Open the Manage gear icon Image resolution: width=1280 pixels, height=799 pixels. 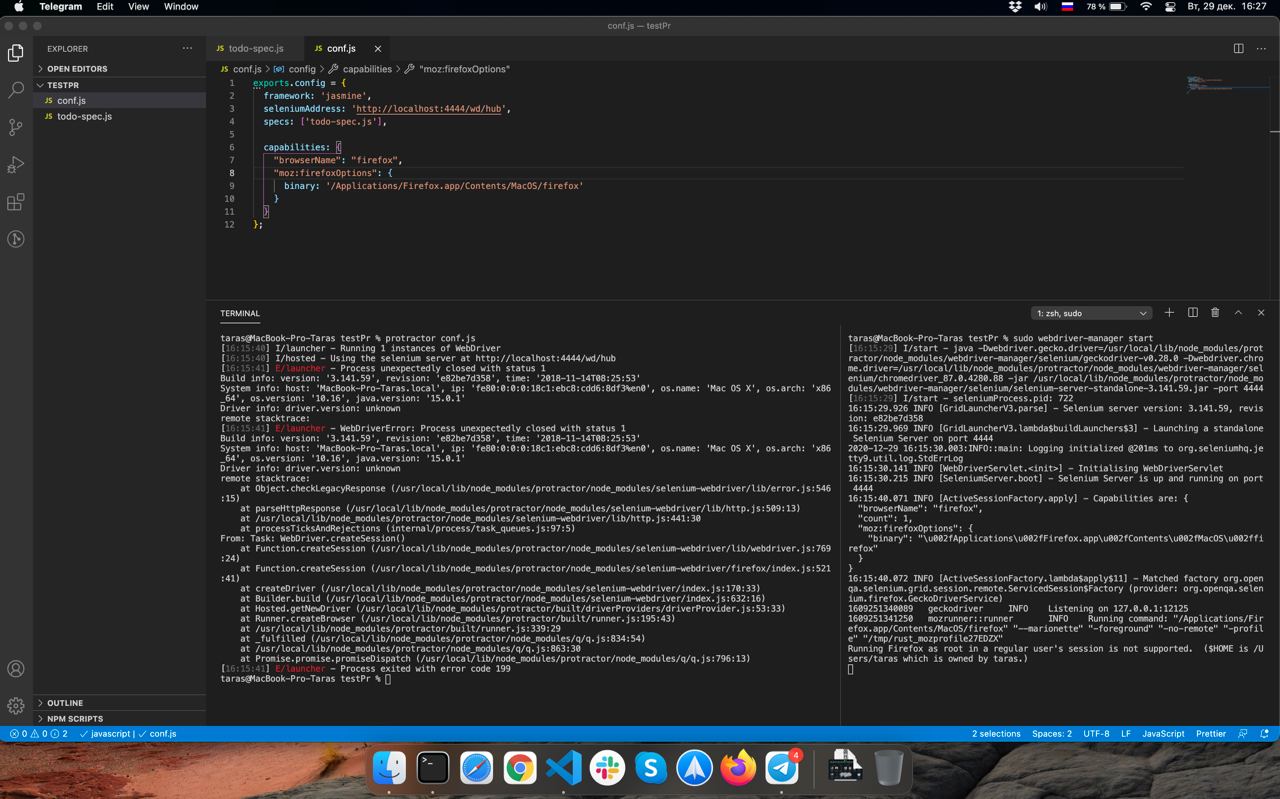click(16, 706)
